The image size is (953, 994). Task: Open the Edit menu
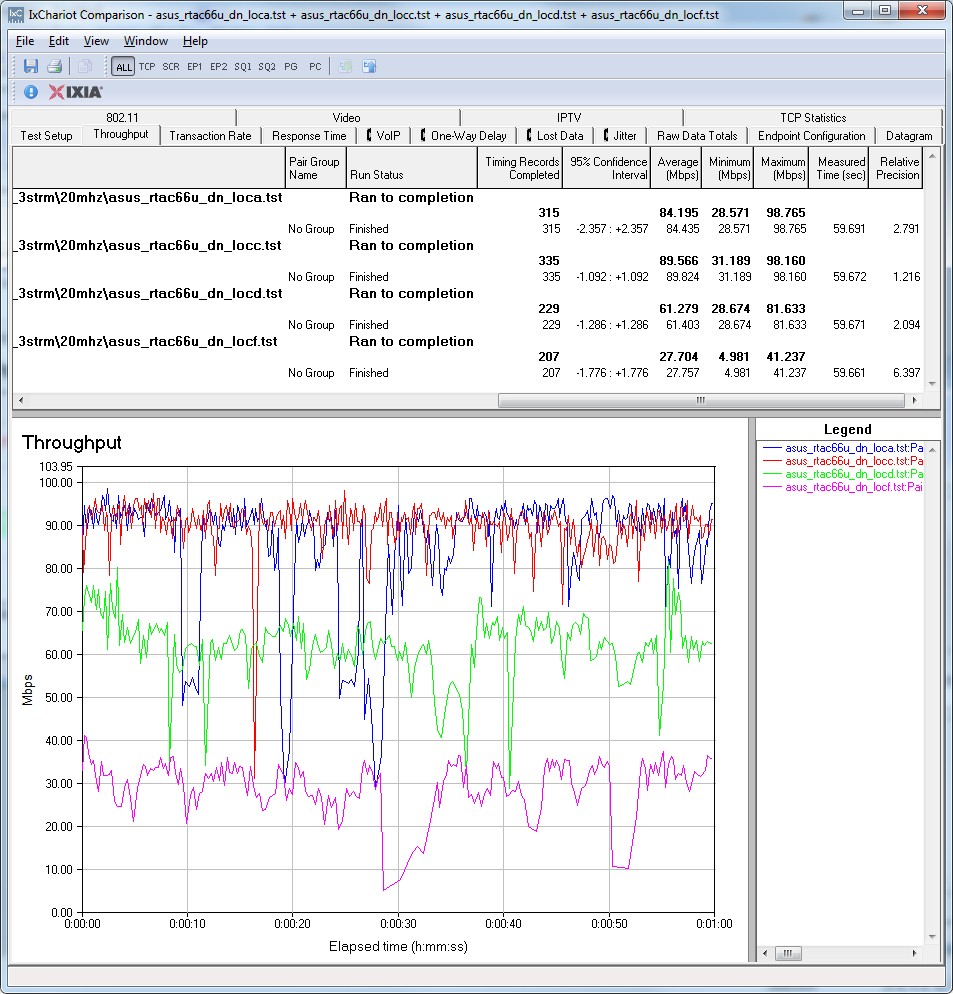click(x=59, y=41)
